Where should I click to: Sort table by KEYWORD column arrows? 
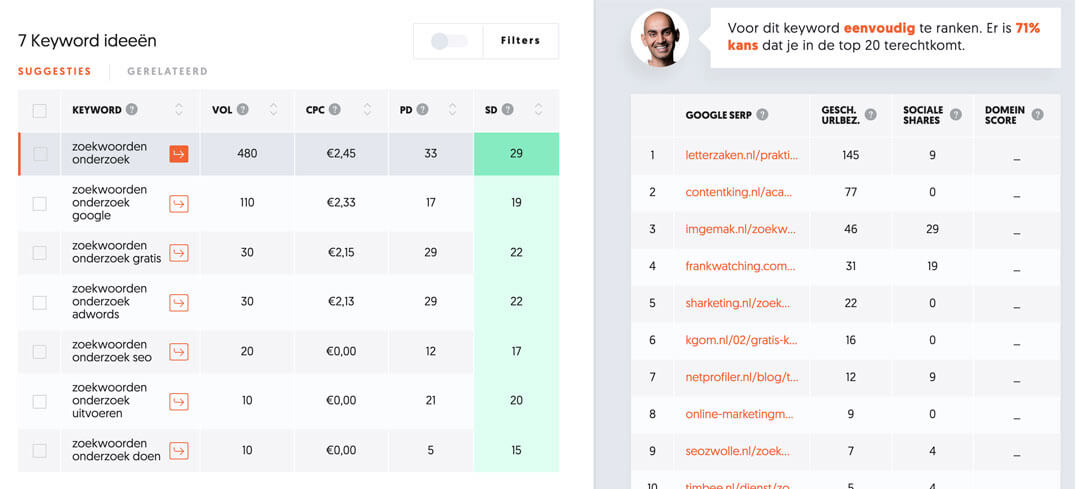coord(179,110)
